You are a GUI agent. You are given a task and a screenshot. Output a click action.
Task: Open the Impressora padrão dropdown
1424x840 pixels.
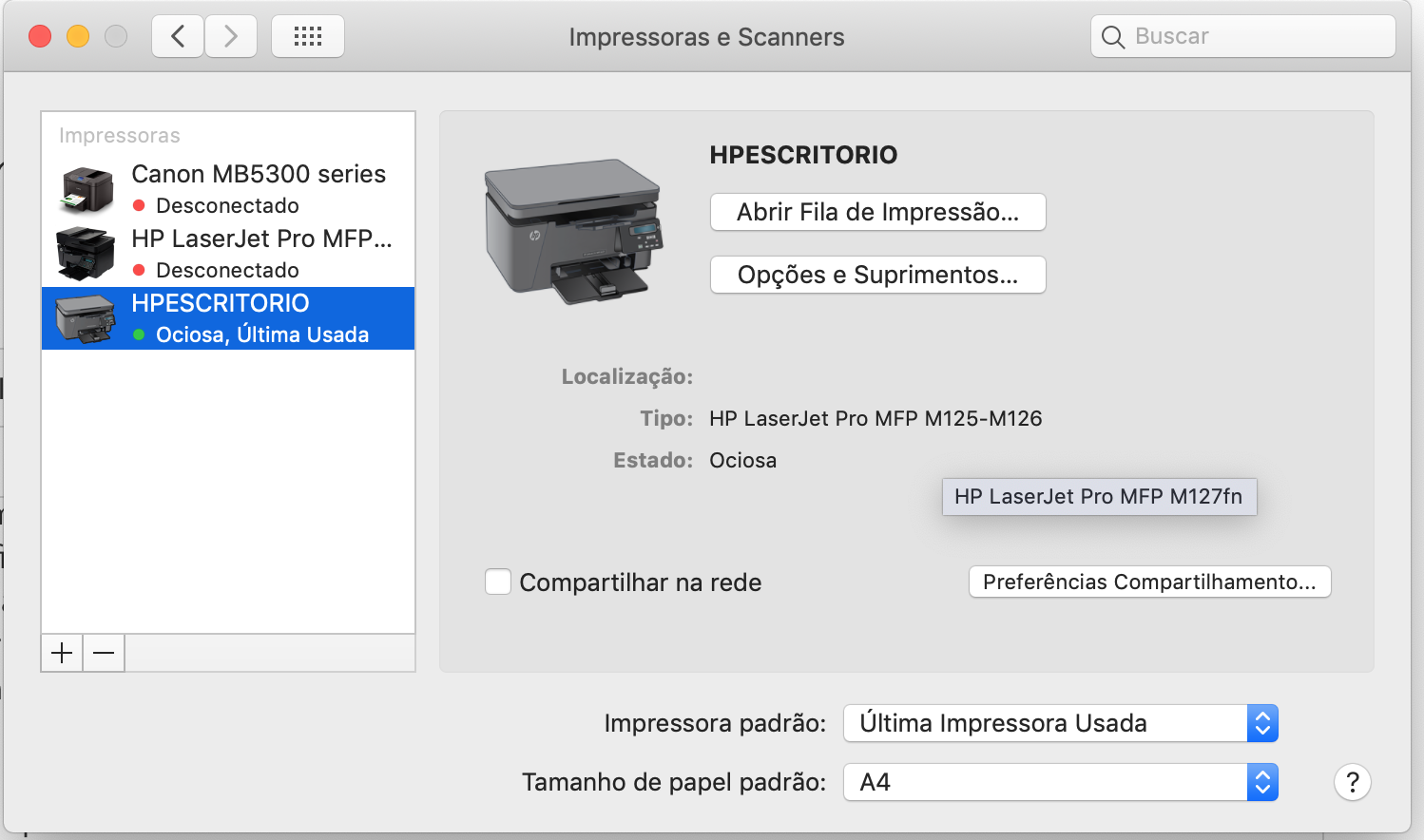coord(1060,723)
